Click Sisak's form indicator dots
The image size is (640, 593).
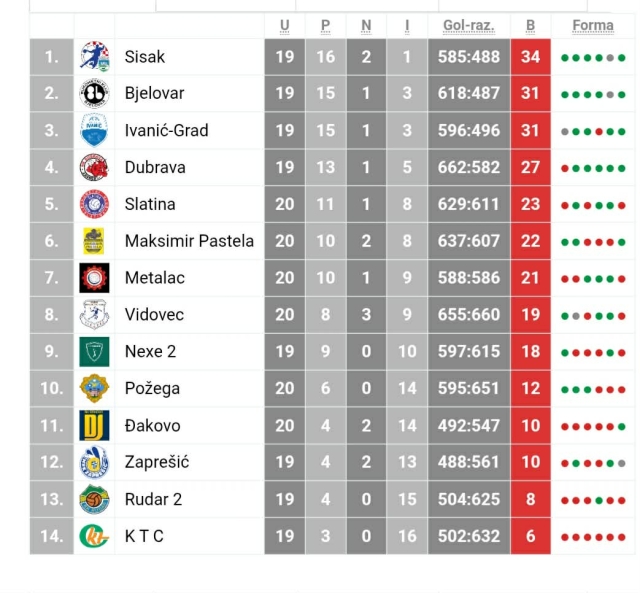tap(593, 58)
